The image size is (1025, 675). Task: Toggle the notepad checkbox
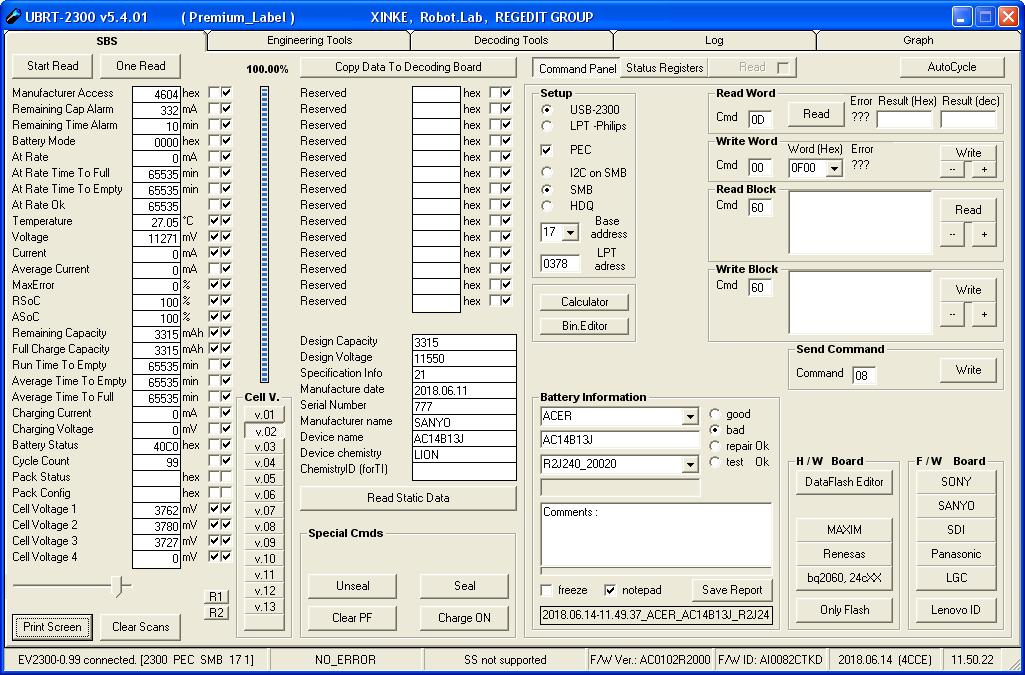[x=611, y=591]
